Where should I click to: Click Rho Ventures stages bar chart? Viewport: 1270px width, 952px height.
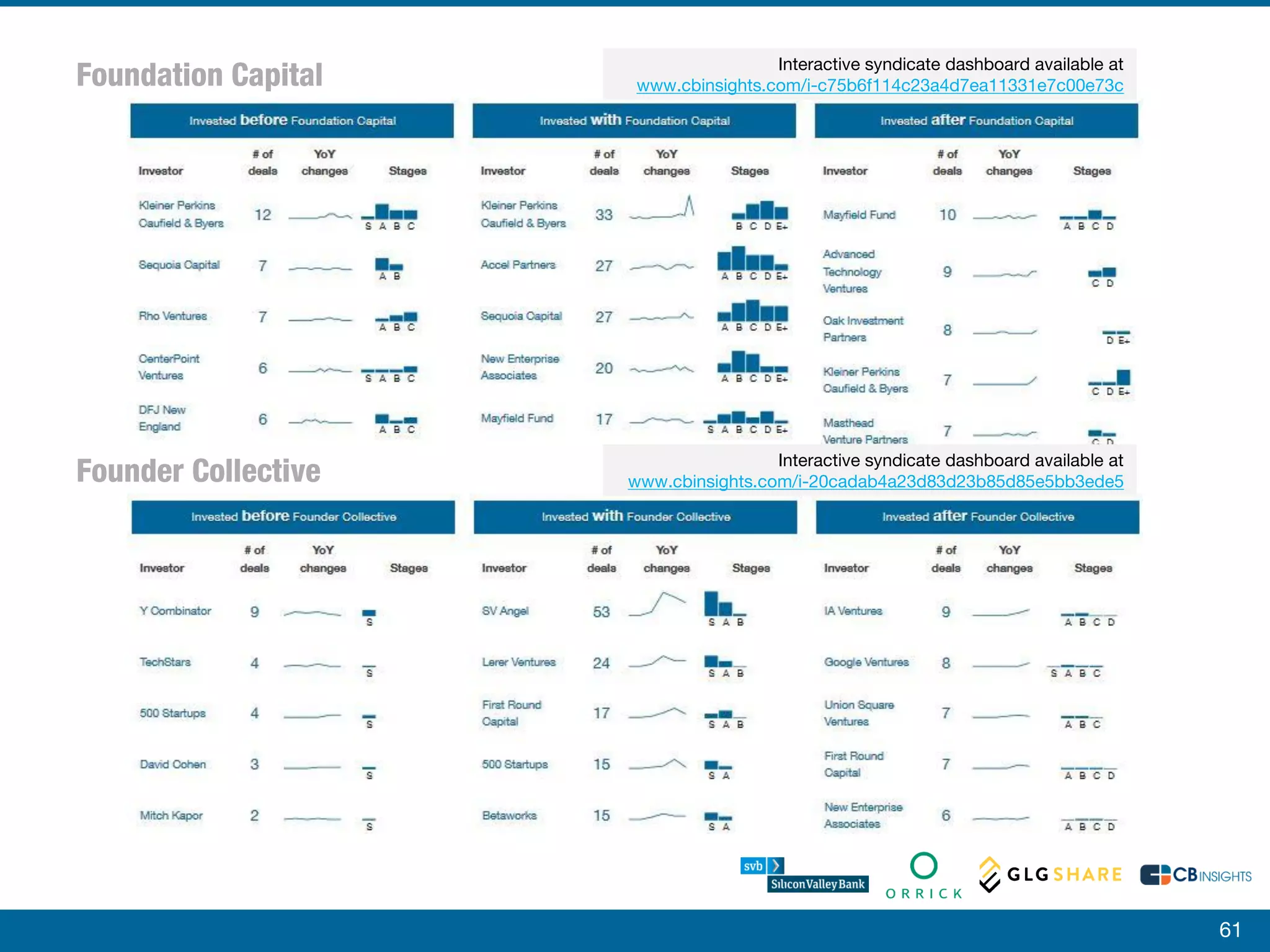[x=397, y=322]
